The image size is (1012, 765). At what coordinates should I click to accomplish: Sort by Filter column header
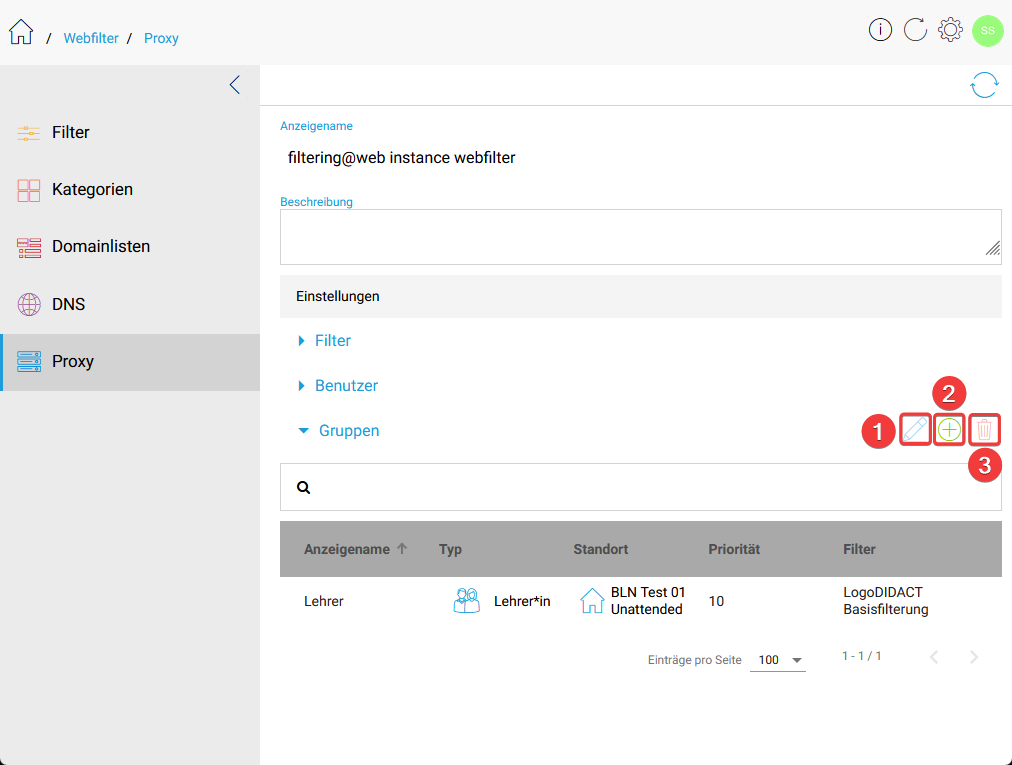pyautogui.click(x=859, y=549)
